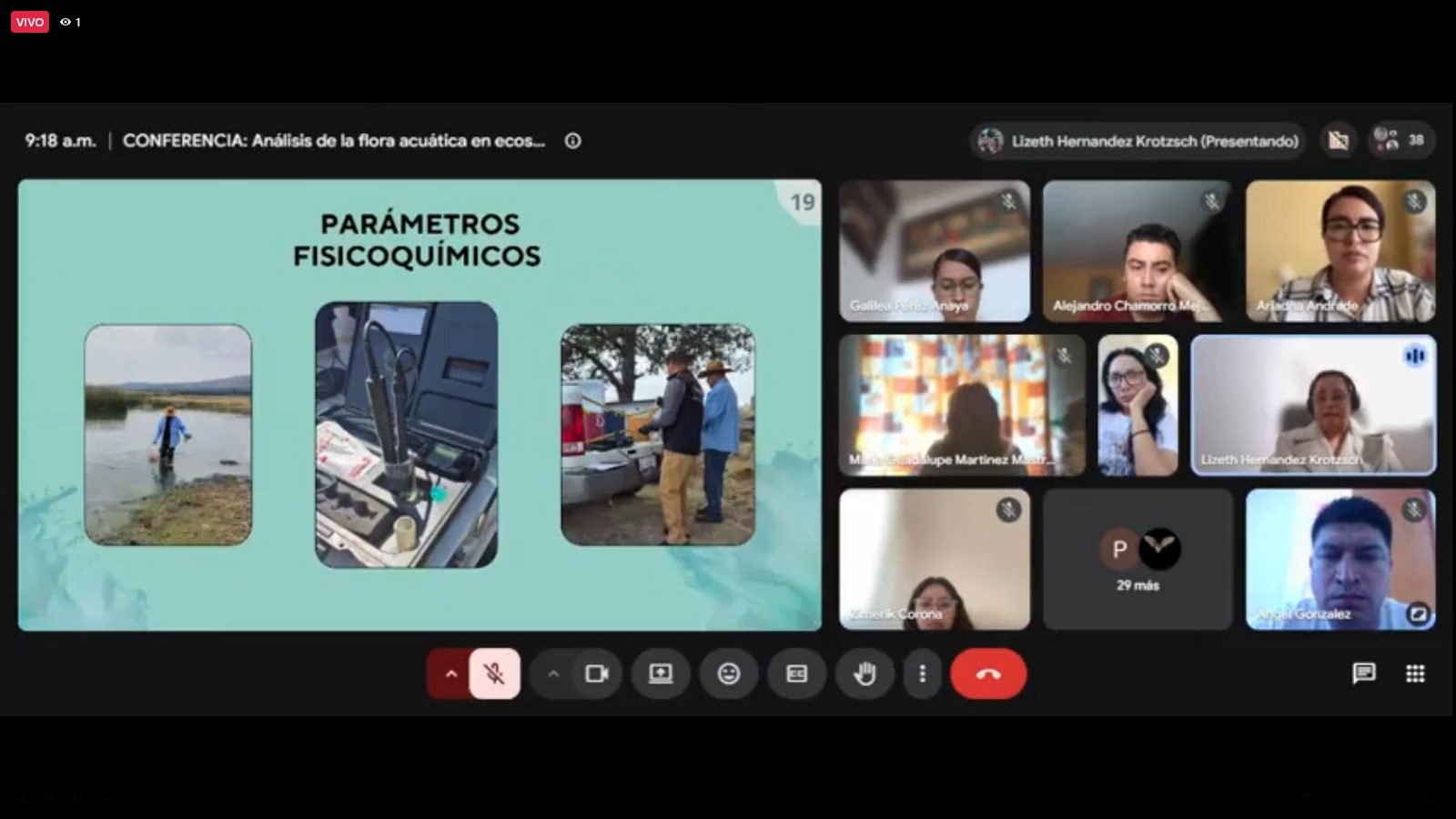Open the 29 más participants tile
Image resolution: width=1456 pixels, height=819 pixels.
click(x=1137, y=560)
